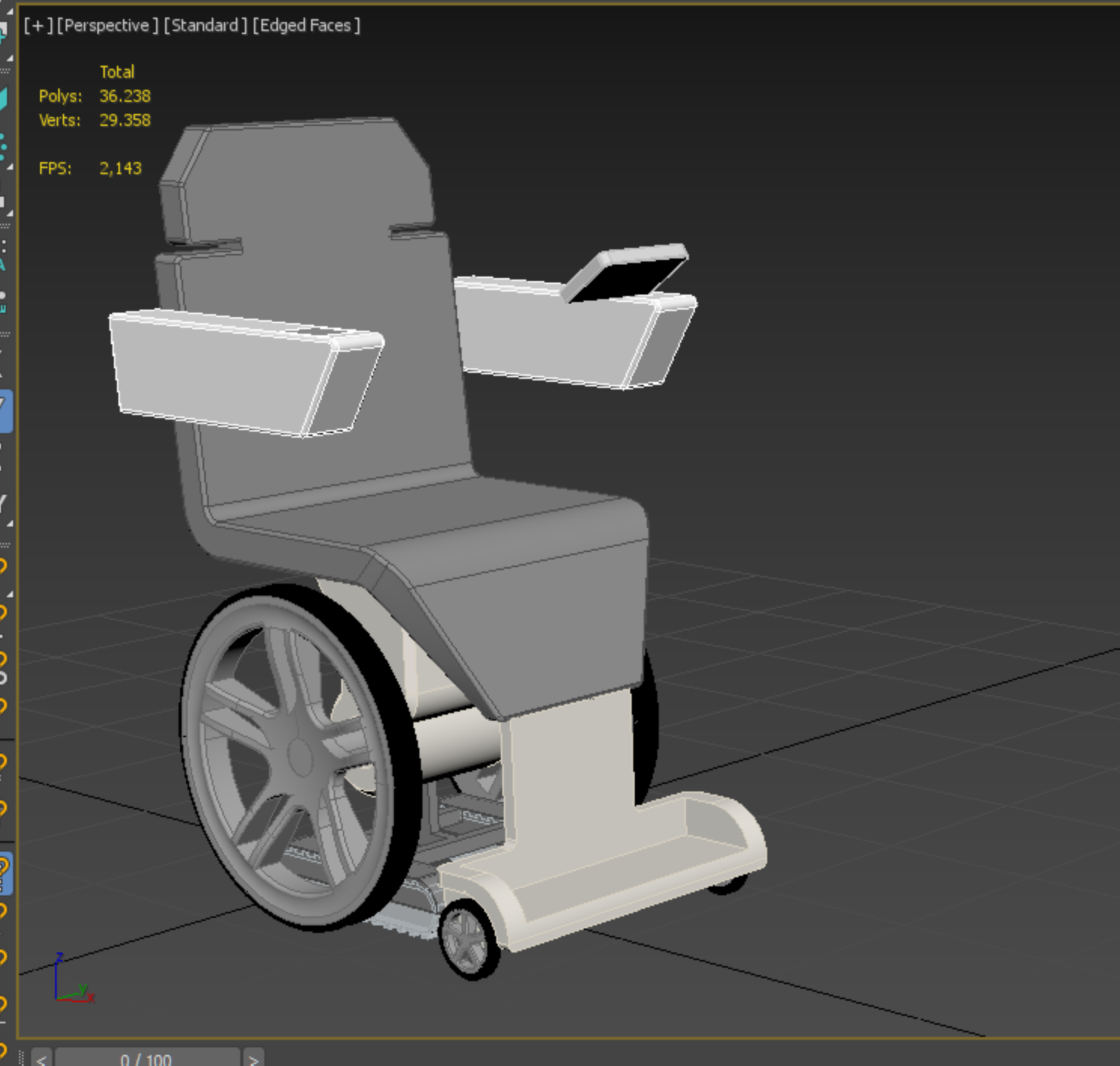Click the teal stacked-dots toolbar icon

point(3,147)
